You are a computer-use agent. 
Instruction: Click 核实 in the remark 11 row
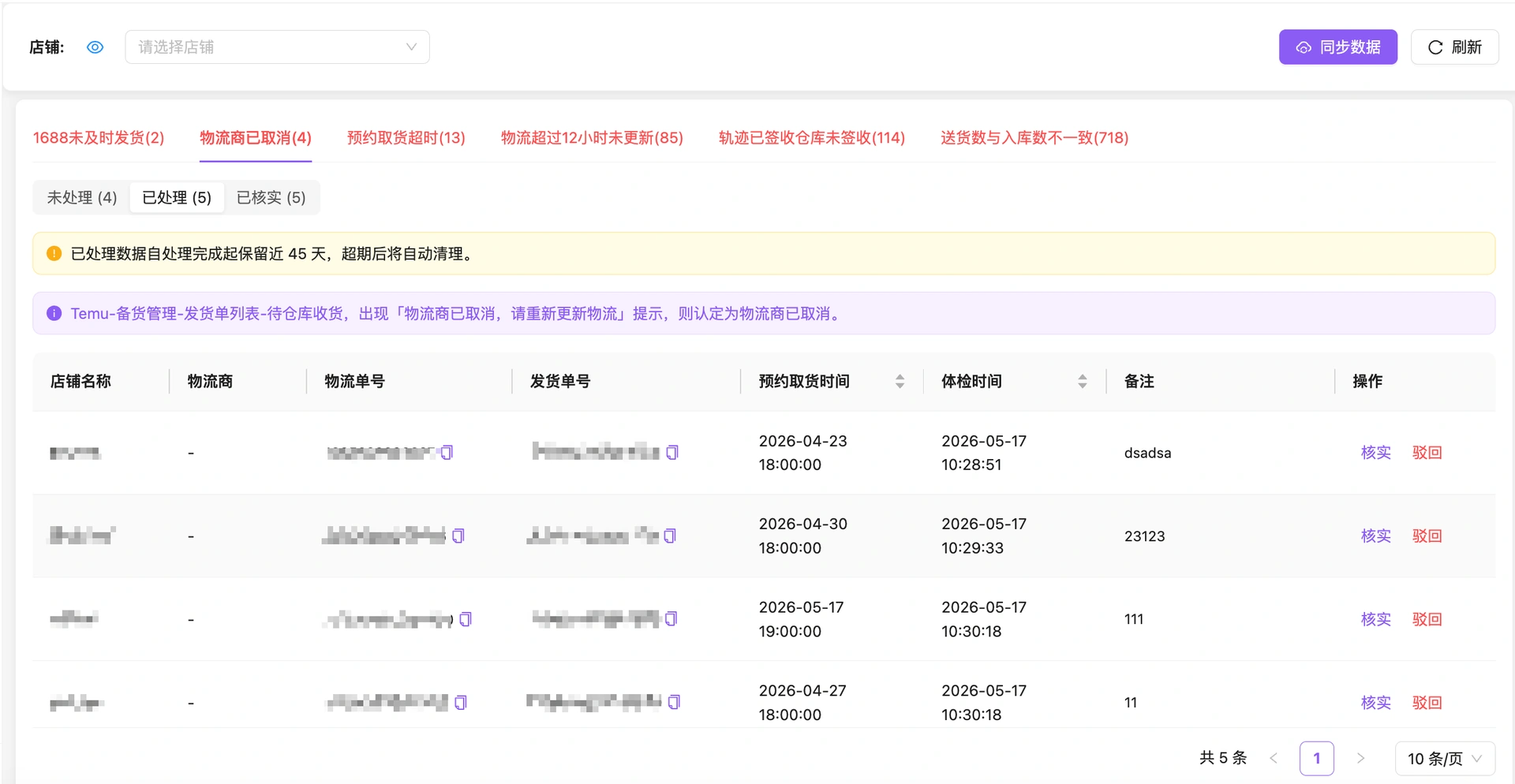point(1375,703)
